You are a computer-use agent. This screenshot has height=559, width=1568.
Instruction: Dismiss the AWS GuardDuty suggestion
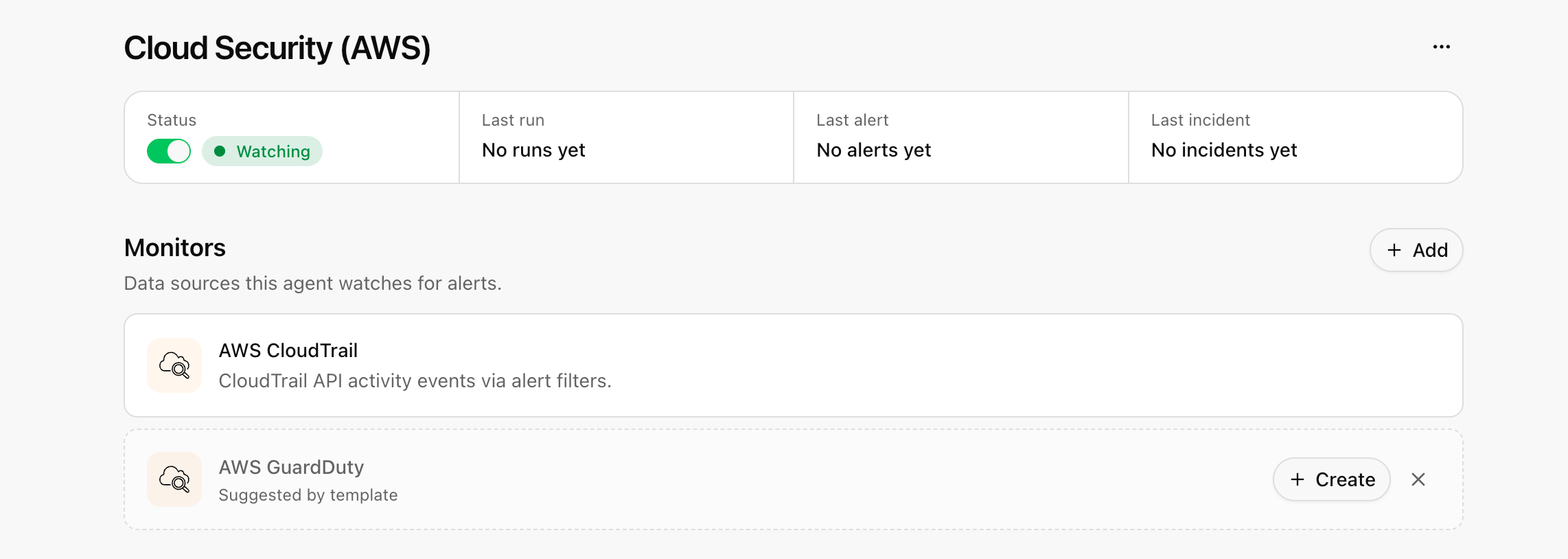point(1418,479)
